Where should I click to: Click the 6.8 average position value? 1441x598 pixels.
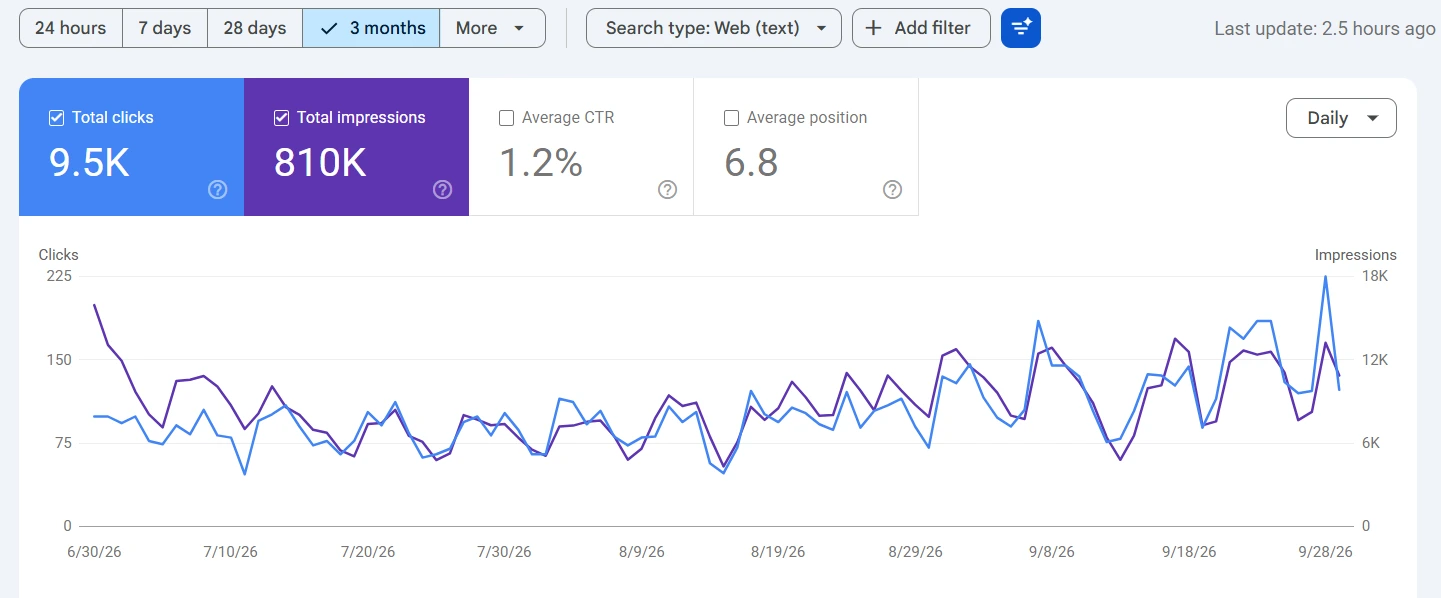click(751, 162)
